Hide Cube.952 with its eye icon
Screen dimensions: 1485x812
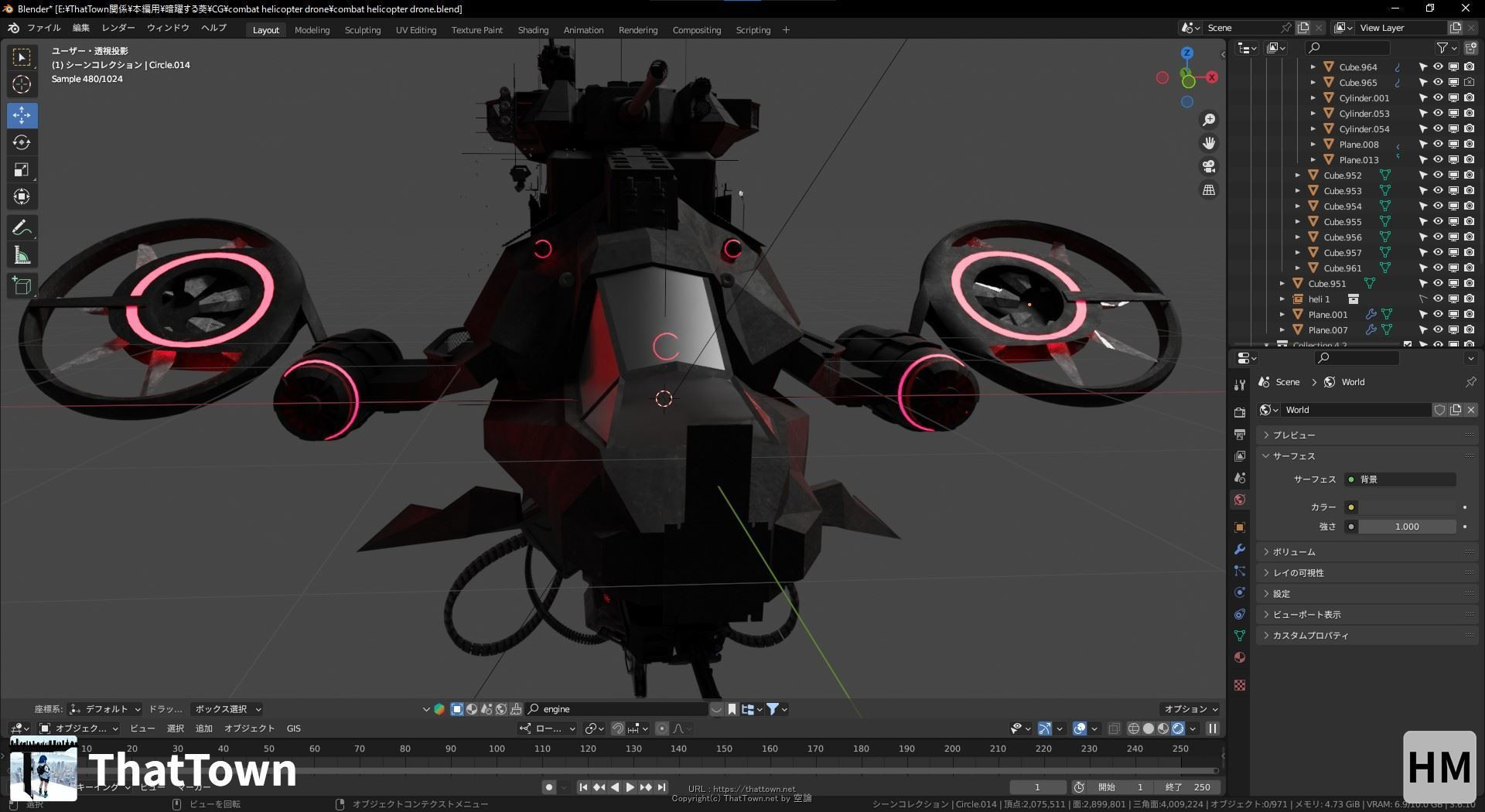tap(1438, 175)
